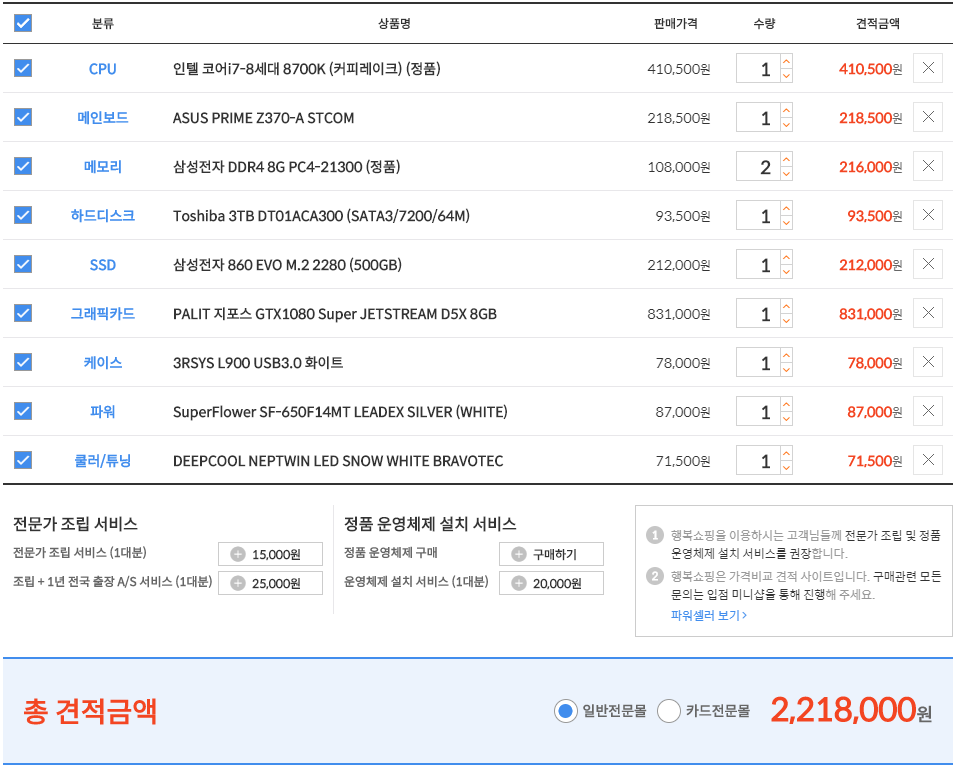The height and width of the screenshot is (770, 956).
Task: Uncheck the 파워 row checkbox
Action: pyautogui.click(x=23, y=411)
